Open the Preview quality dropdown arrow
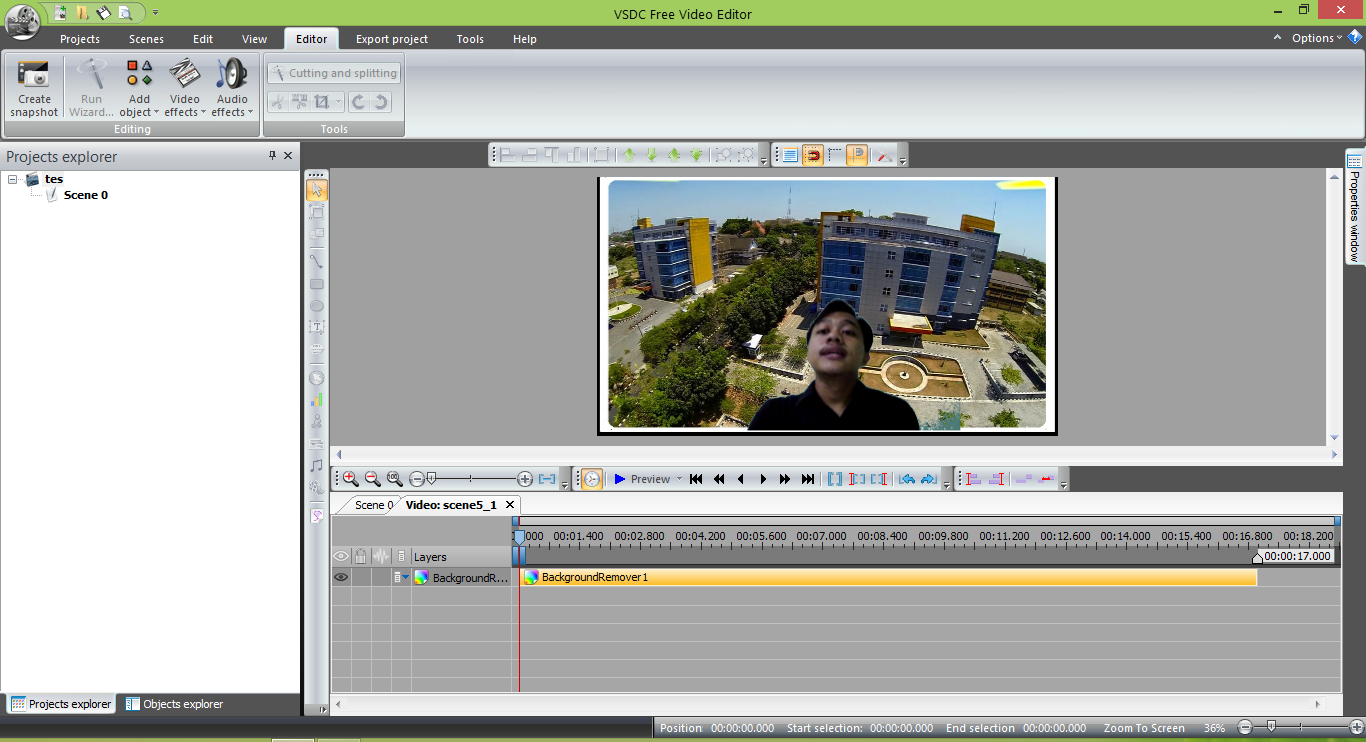Image resolution: width=1366 pixels, height=742 pixels. click(679, 478)
